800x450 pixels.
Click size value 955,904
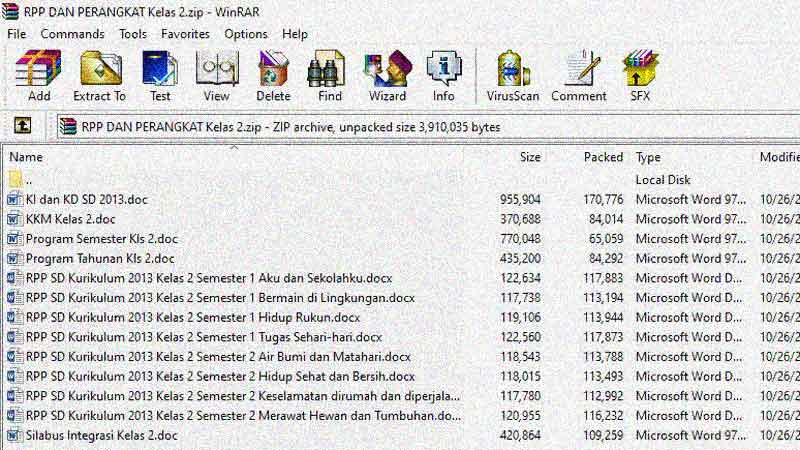point(520,199)
